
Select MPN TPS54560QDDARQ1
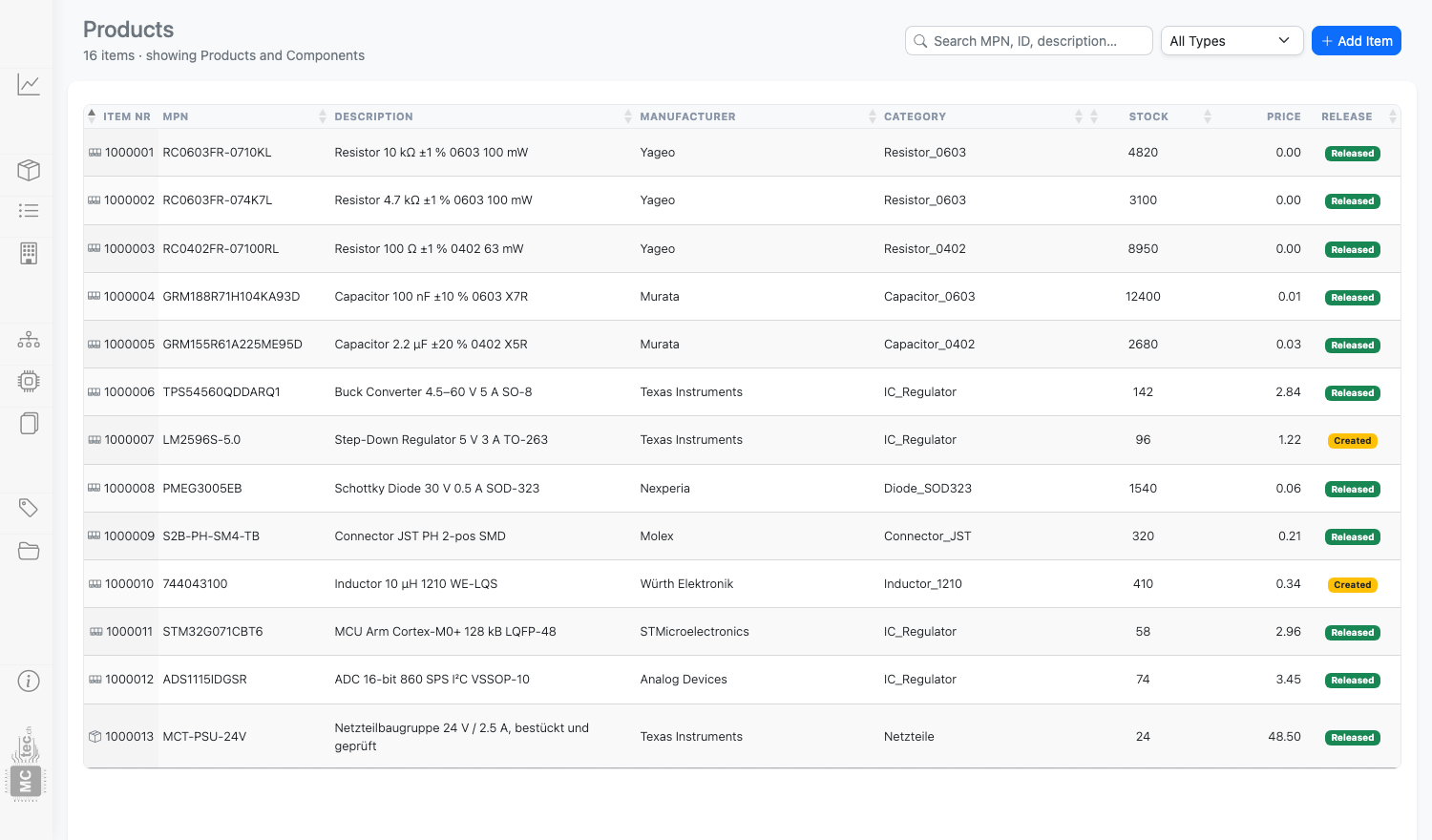point(221,392)
